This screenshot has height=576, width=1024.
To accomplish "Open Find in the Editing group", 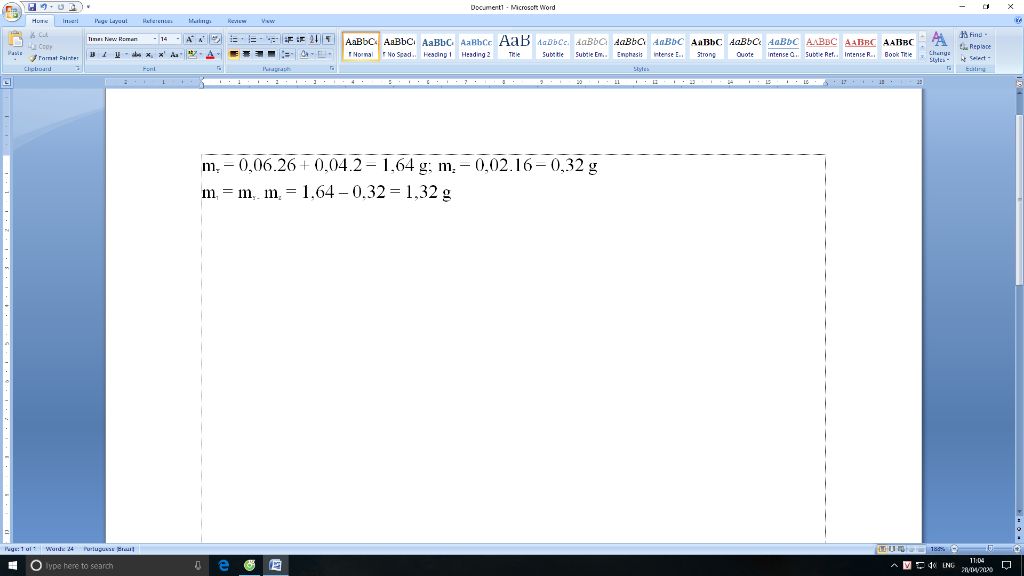I will click(x=972, y=35).
